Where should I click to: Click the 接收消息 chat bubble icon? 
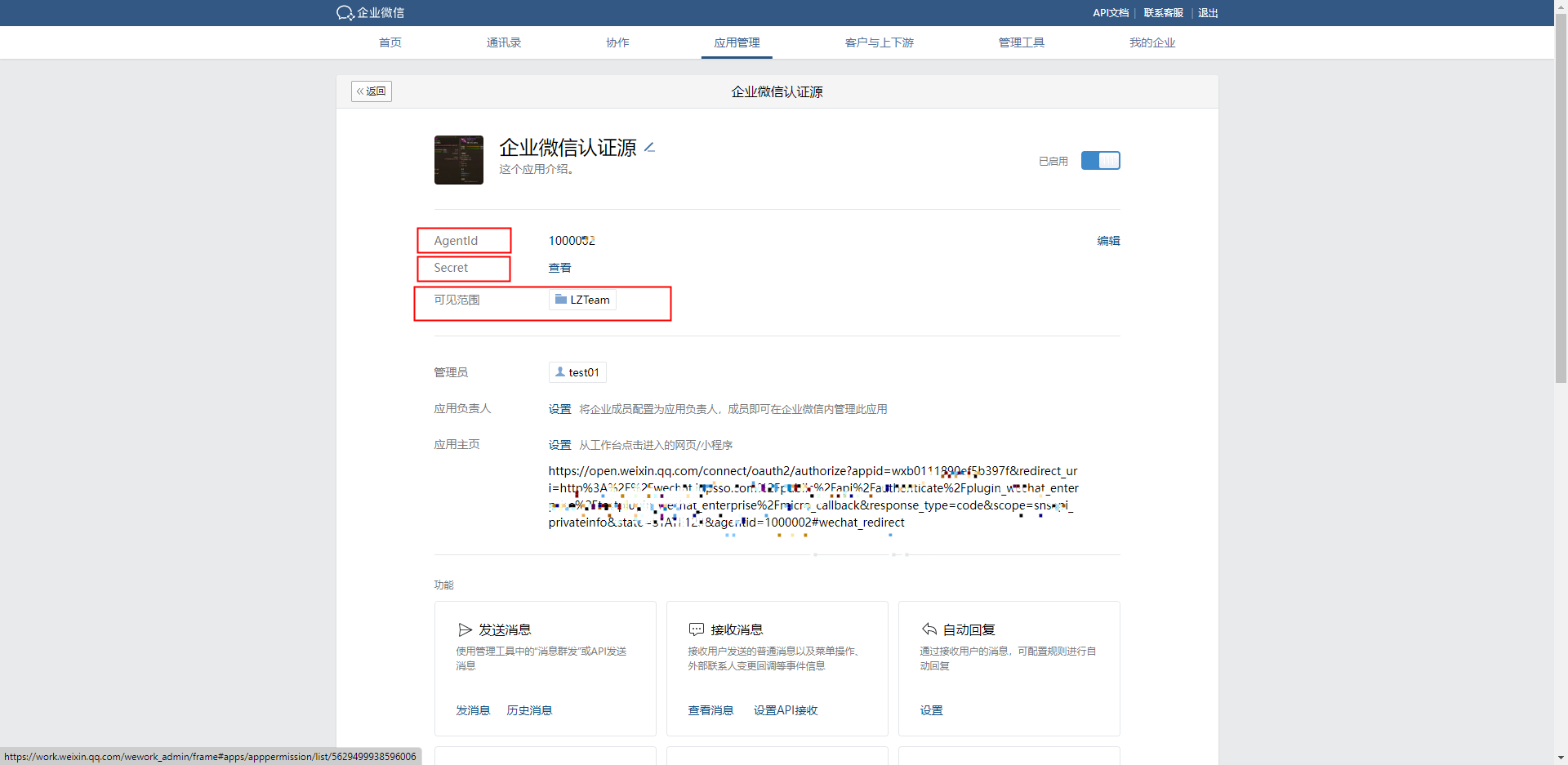point(697,629)
